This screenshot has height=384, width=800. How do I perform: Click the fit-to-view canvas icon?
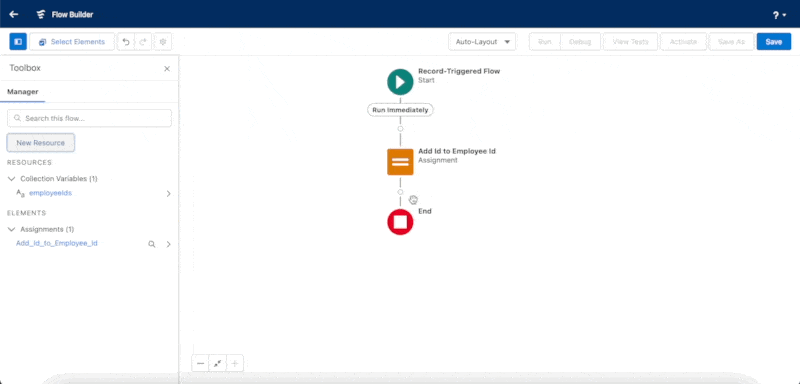[x=217, y=364]
